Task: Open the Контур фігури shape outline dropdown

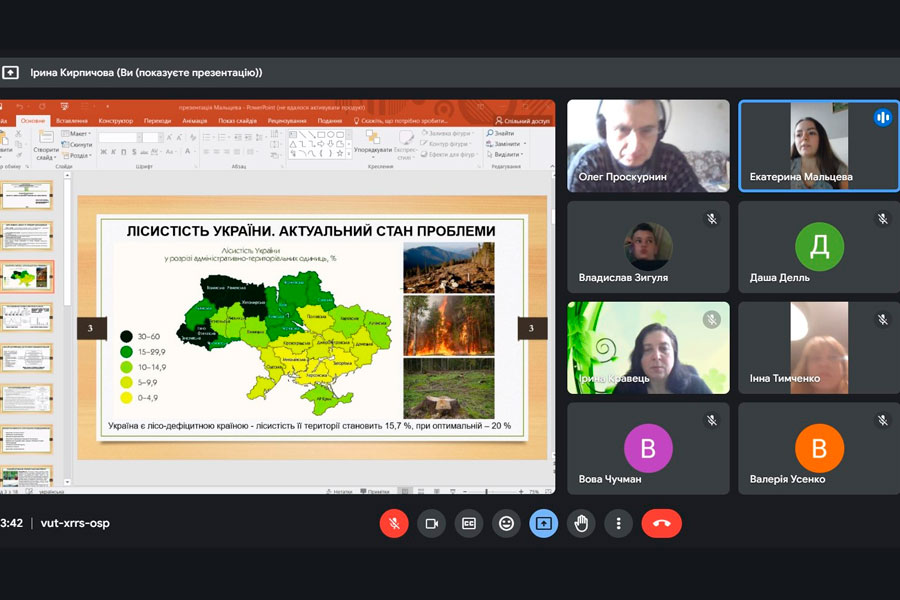Action: click(x=448, y=144)
